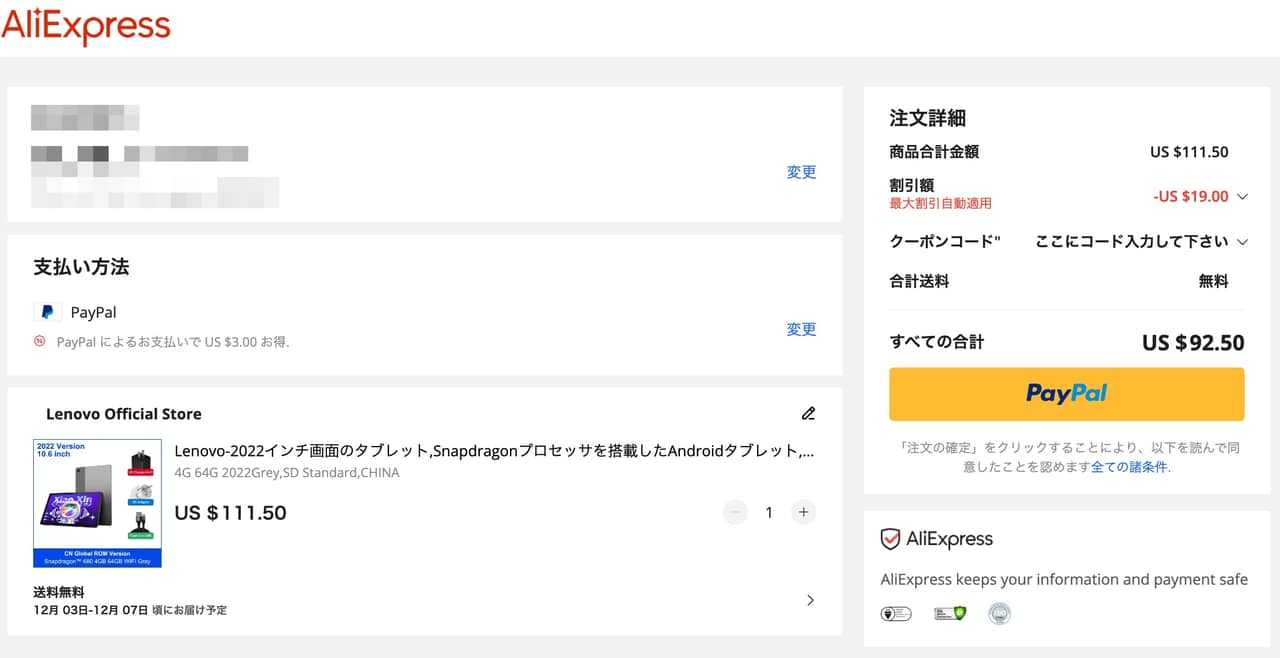The width and height of the screenshot is (1280, 658).
Task: Click 変更 to change the payment method
Action: (x=801, y=329)
